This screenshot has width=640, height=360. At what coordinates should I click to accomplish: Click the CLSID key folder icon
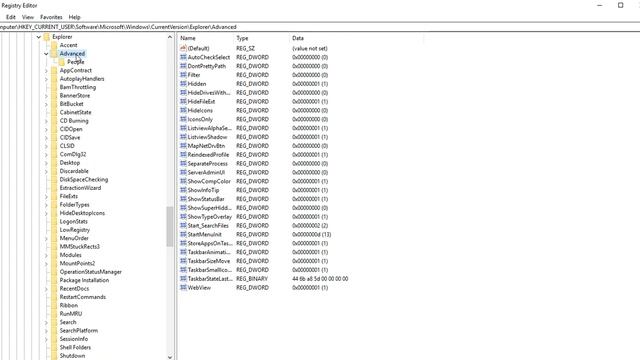(x=54, y=146)
